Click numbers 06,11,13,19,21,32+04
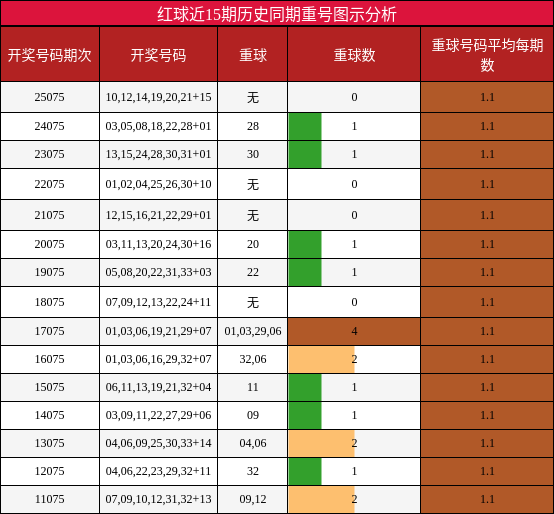This screenshot has height=514, width=554. click(158, 387)
